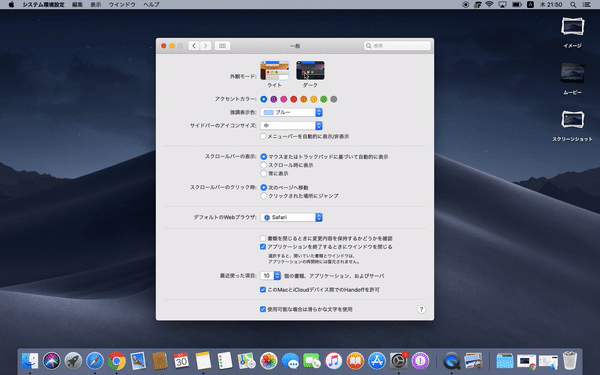Open Calendar showing 30 in Dock
Image resolution: width=600 pixels, height=375 pixels.
point(181,361)
